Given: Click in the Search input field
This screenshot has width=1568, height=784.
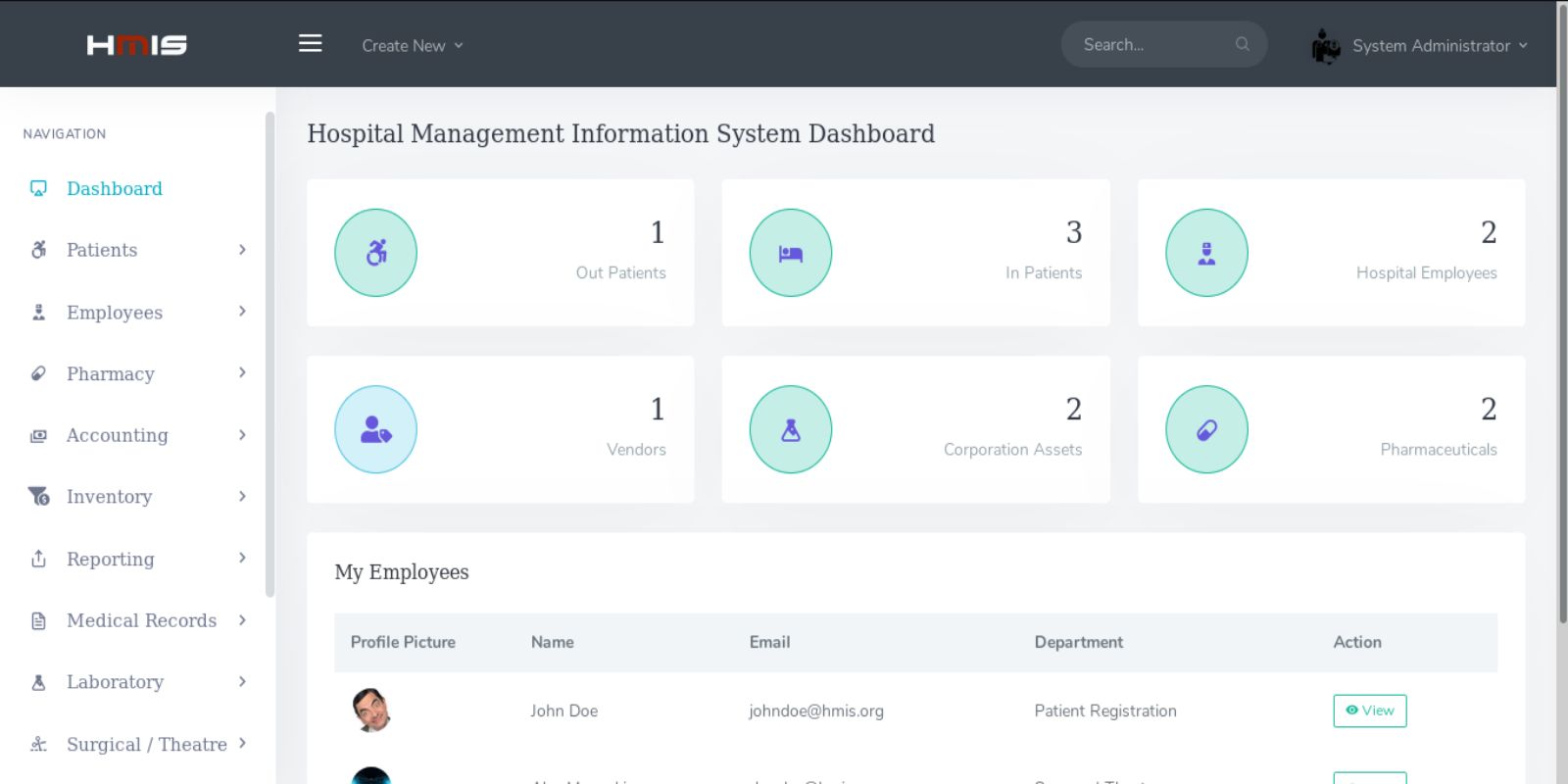Looking at the screenshot, I should (x=1151, y=45).
